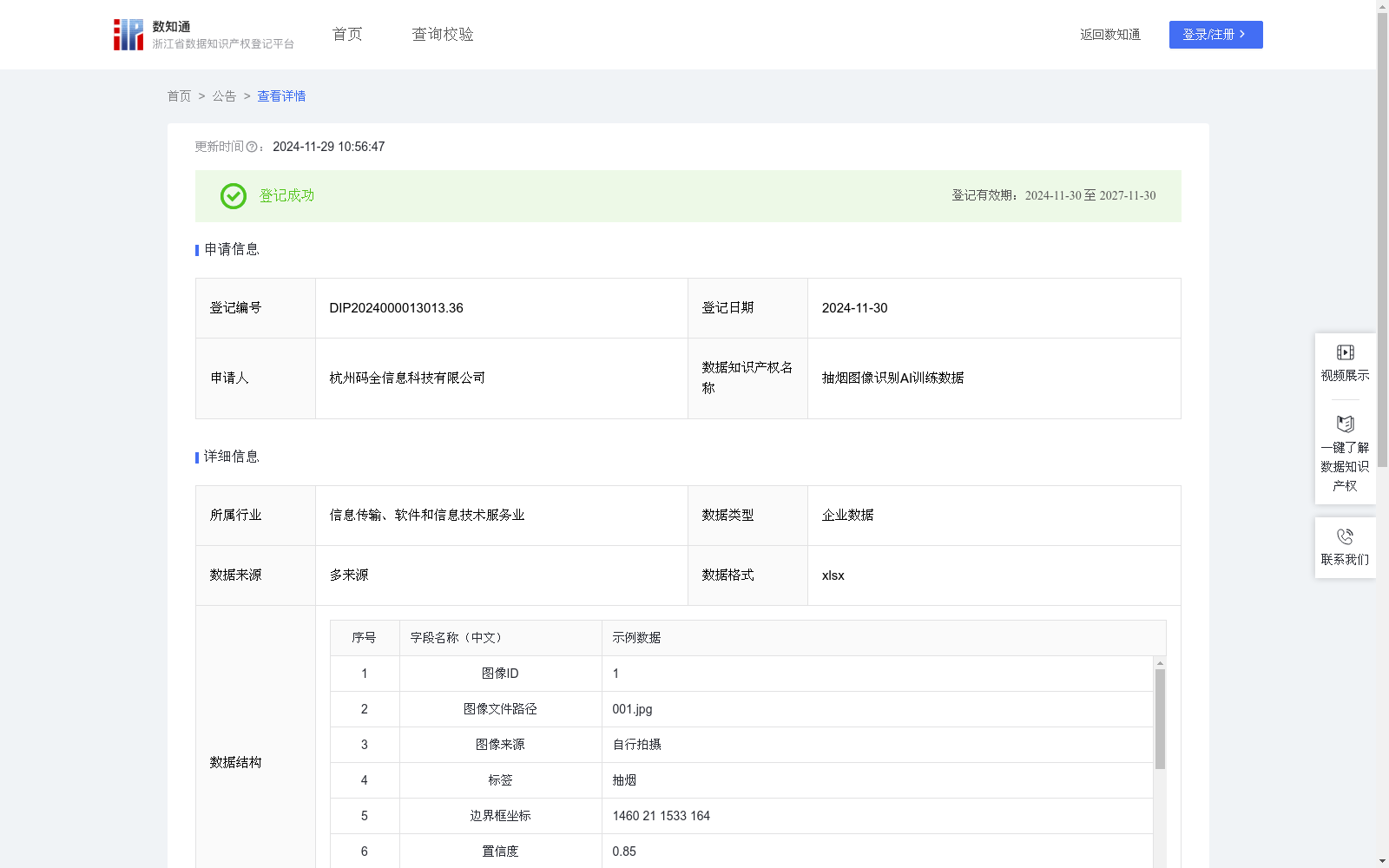Click the 联系我们 phone icon
1389x868 pixels.
click(x=1345, y=536)
